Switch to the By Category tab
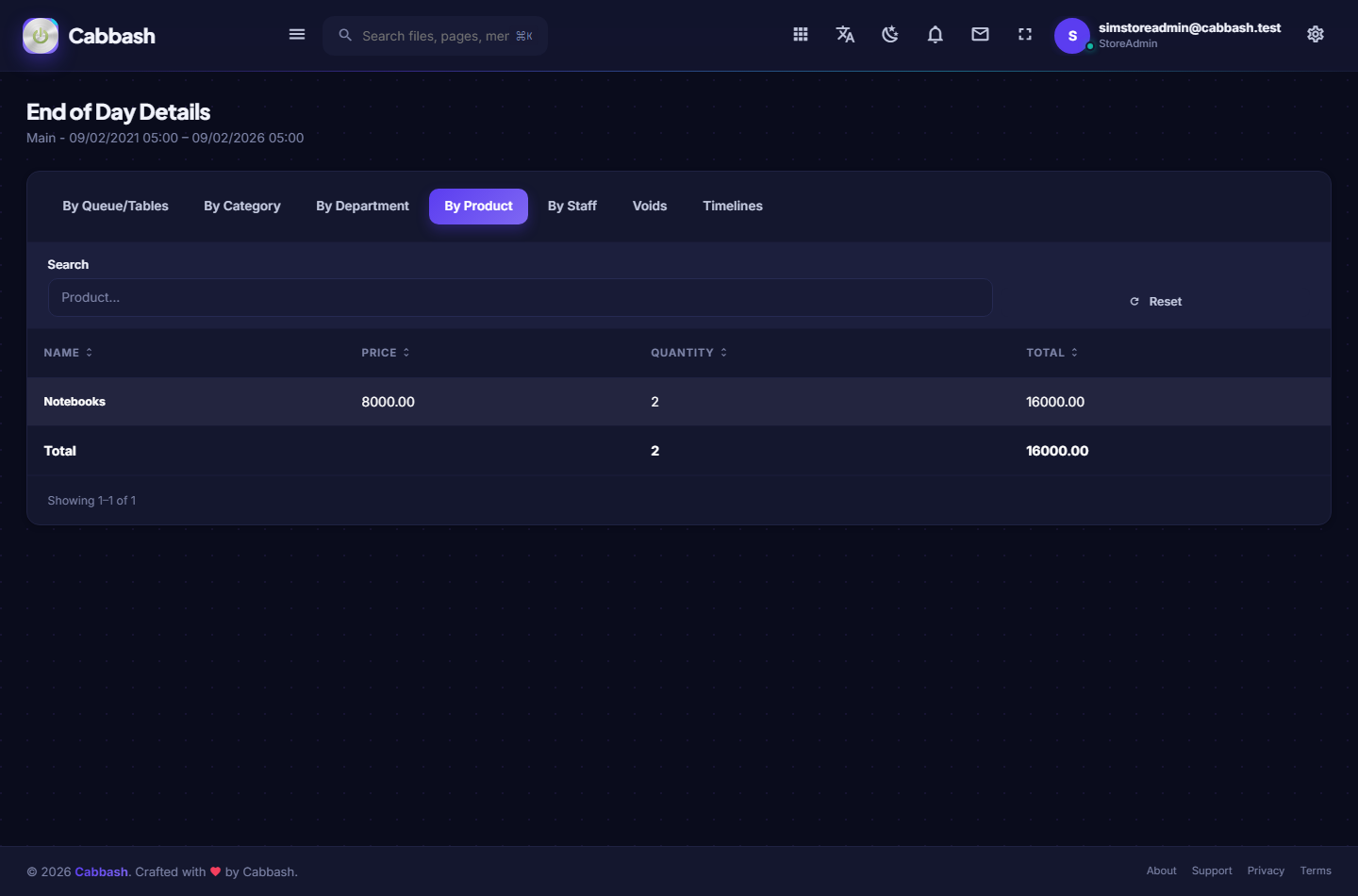 (242, 207)
